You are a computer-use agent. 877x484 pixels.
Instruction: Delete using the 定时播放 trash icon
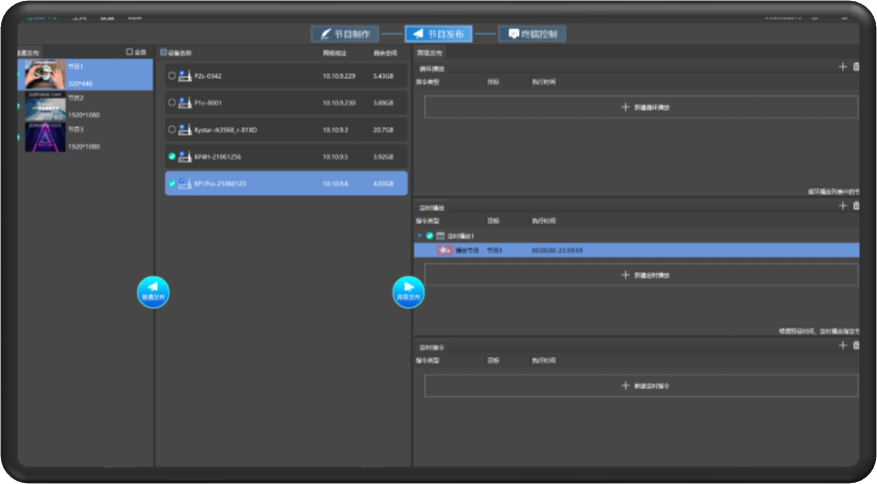[x=856, y=206]
